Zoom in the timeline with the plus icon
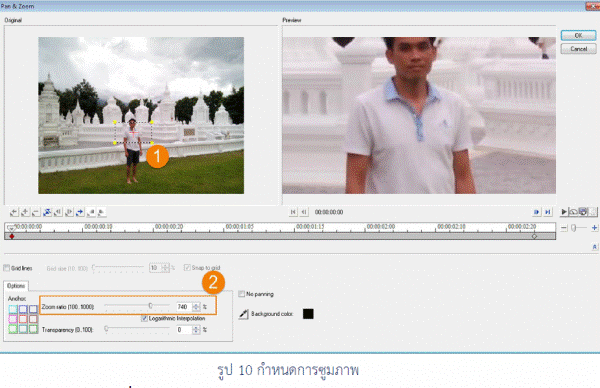 (x=594, y=228)
